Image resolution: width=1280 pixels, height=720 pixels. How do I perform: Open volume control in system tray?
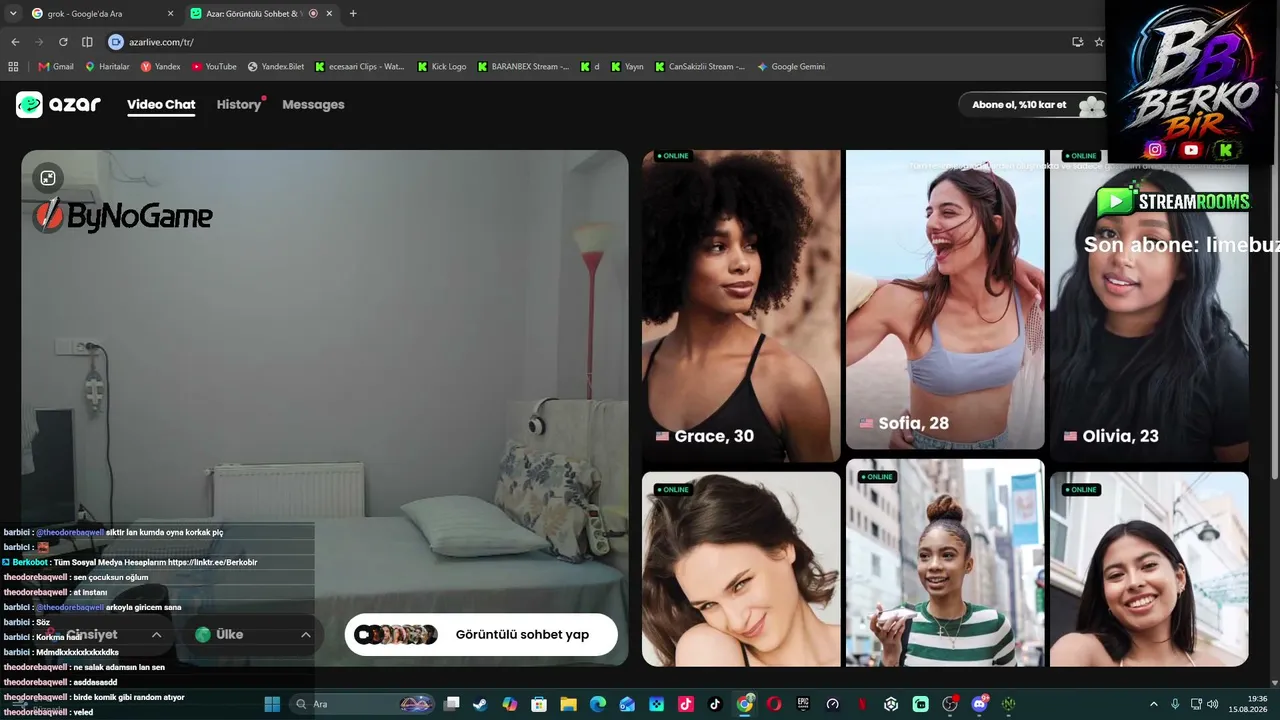coord(1212,704)
